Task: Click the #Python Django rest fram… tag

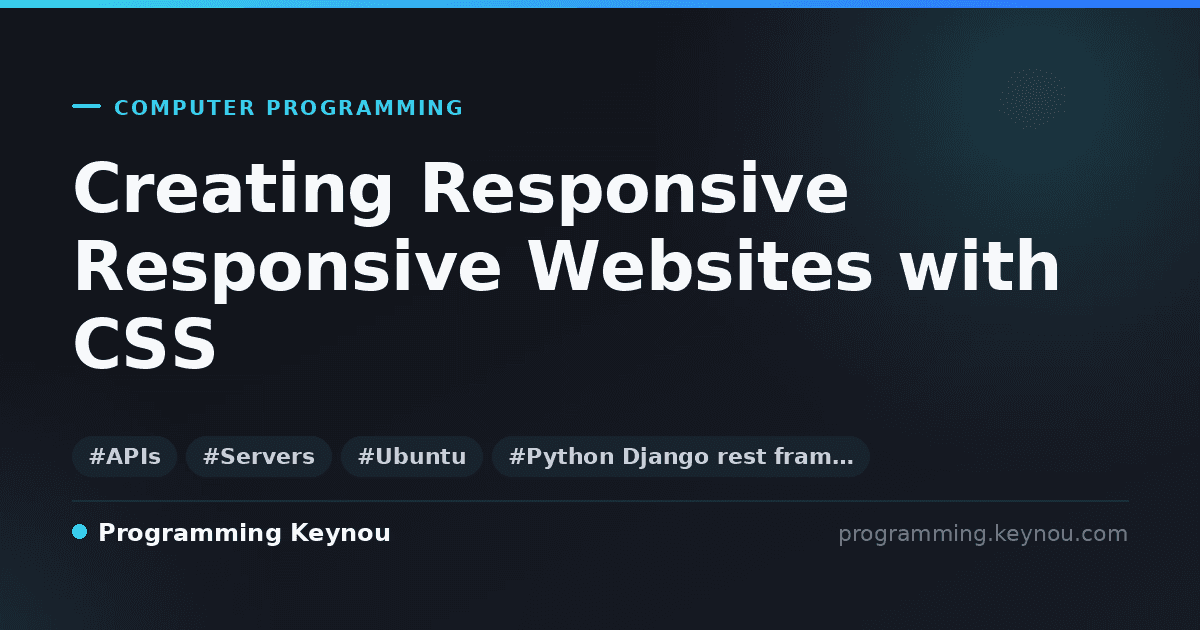Action: [681, 457]
